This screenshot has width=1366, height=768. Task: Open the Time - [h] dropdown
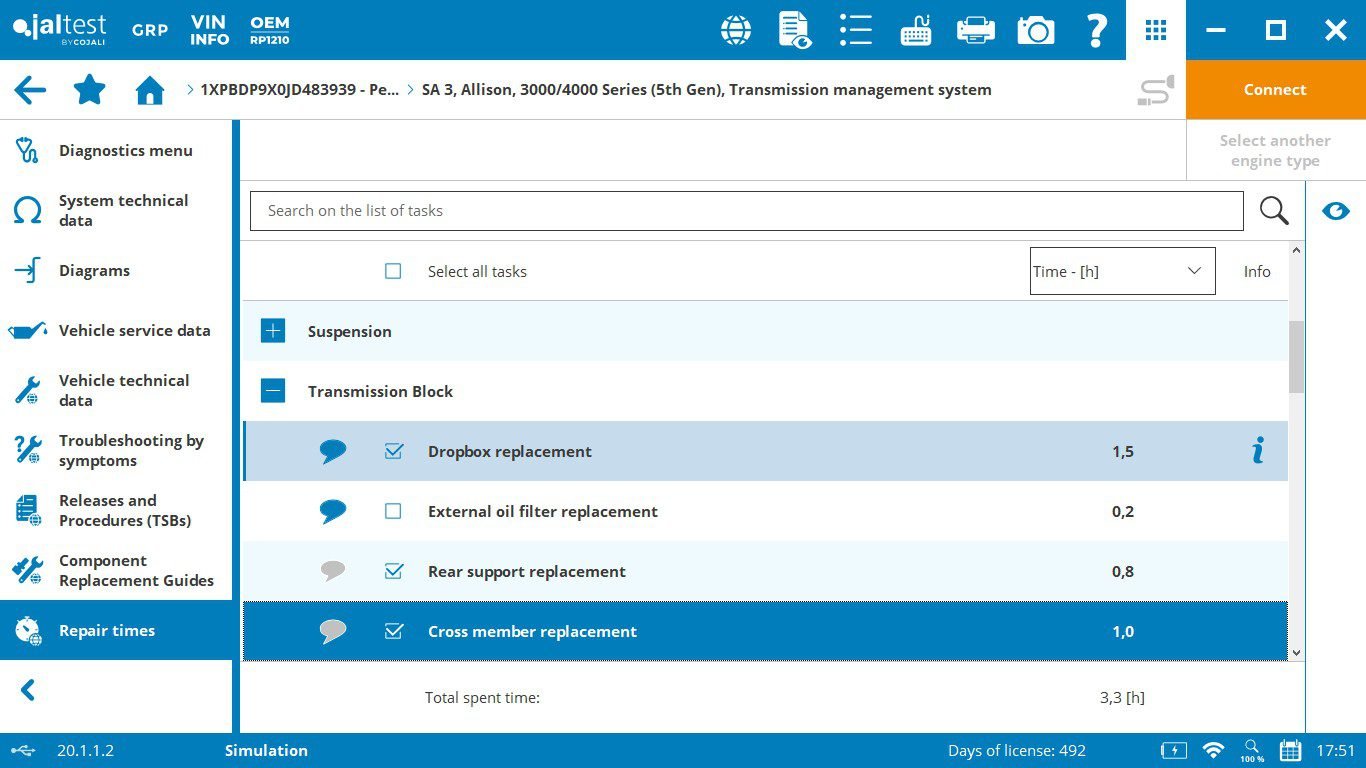(x=1122, y=271)
